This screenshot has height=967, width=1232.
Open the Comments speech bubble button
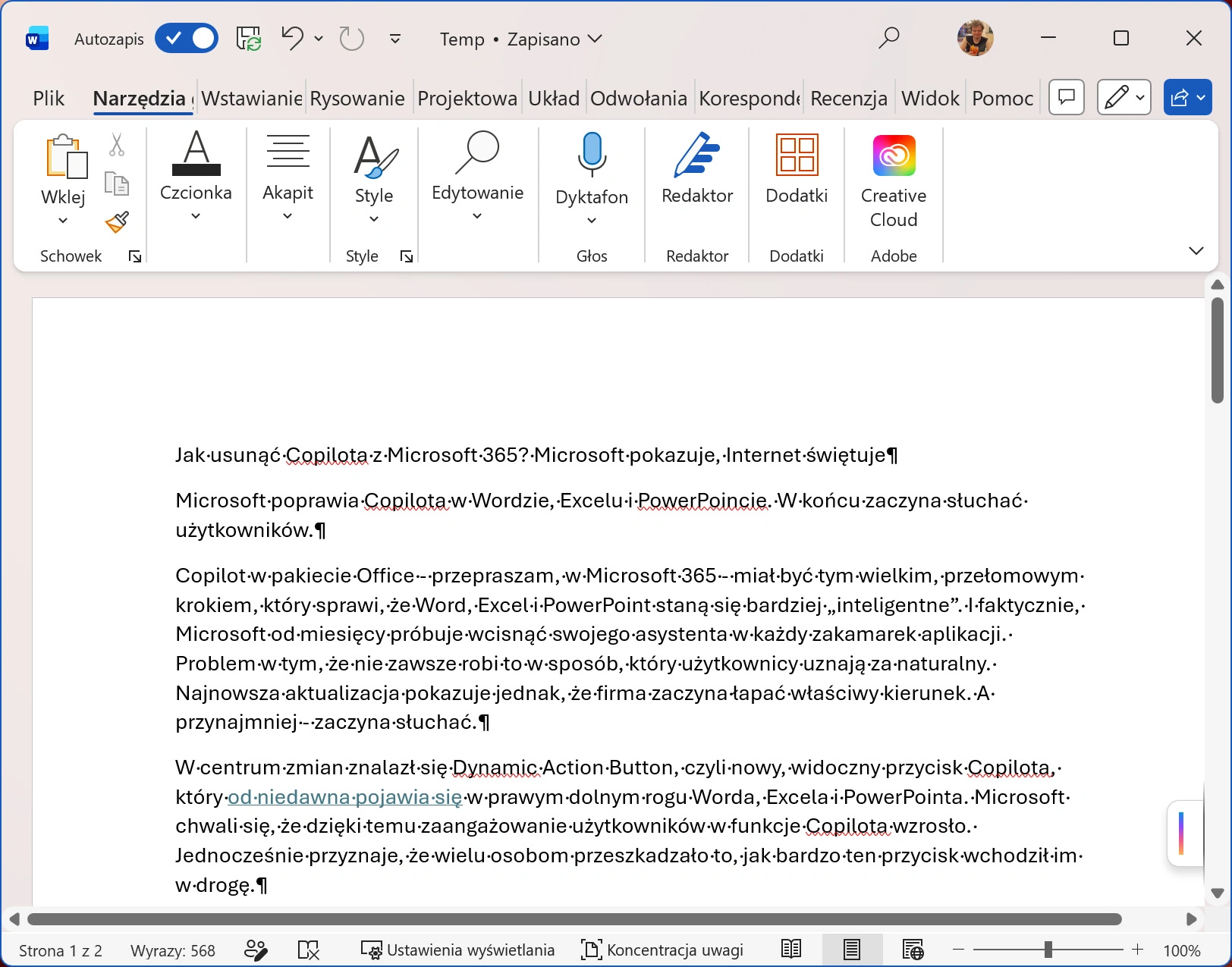[1067, 97]
